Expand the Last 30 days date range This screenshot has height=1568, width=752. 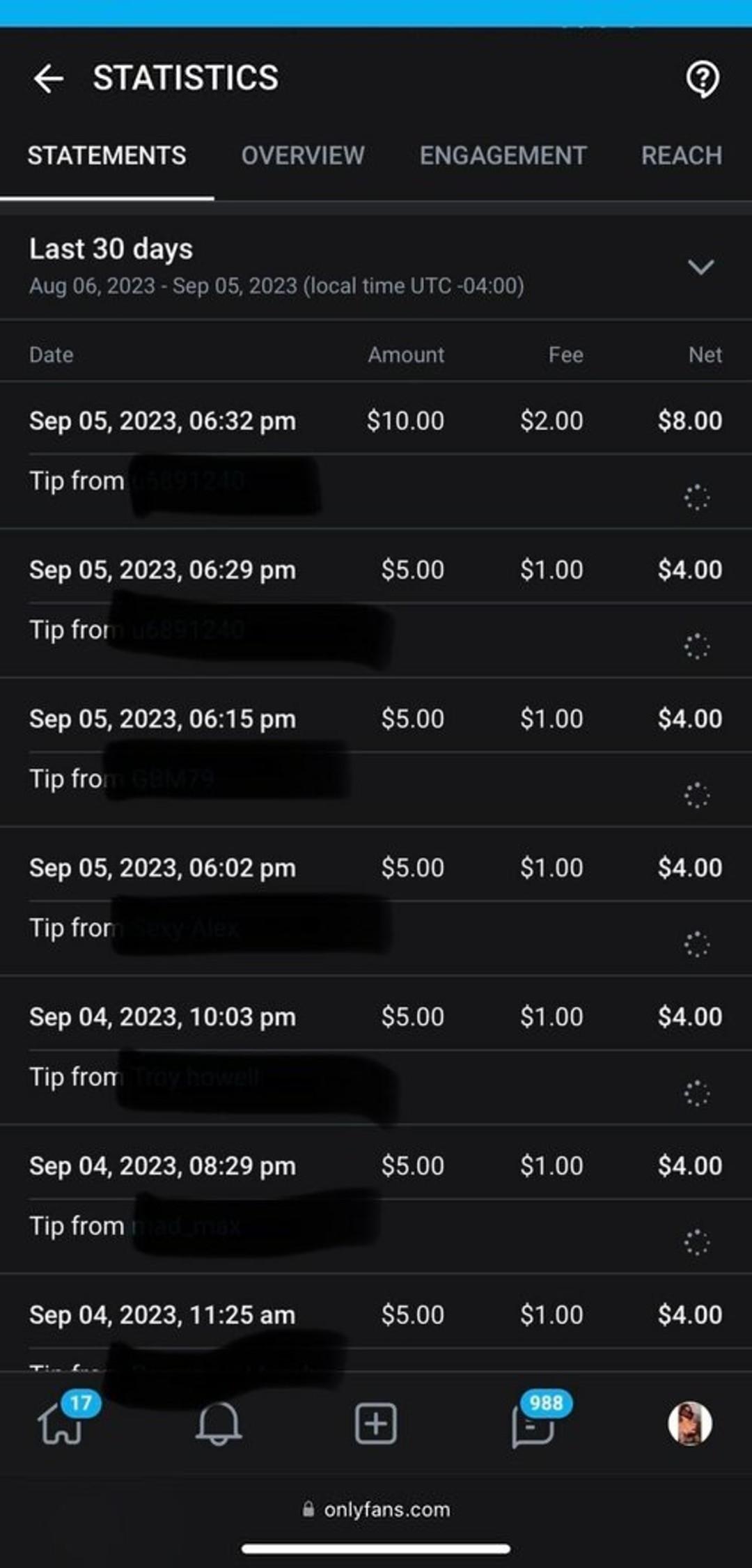(x=700, y=267)
